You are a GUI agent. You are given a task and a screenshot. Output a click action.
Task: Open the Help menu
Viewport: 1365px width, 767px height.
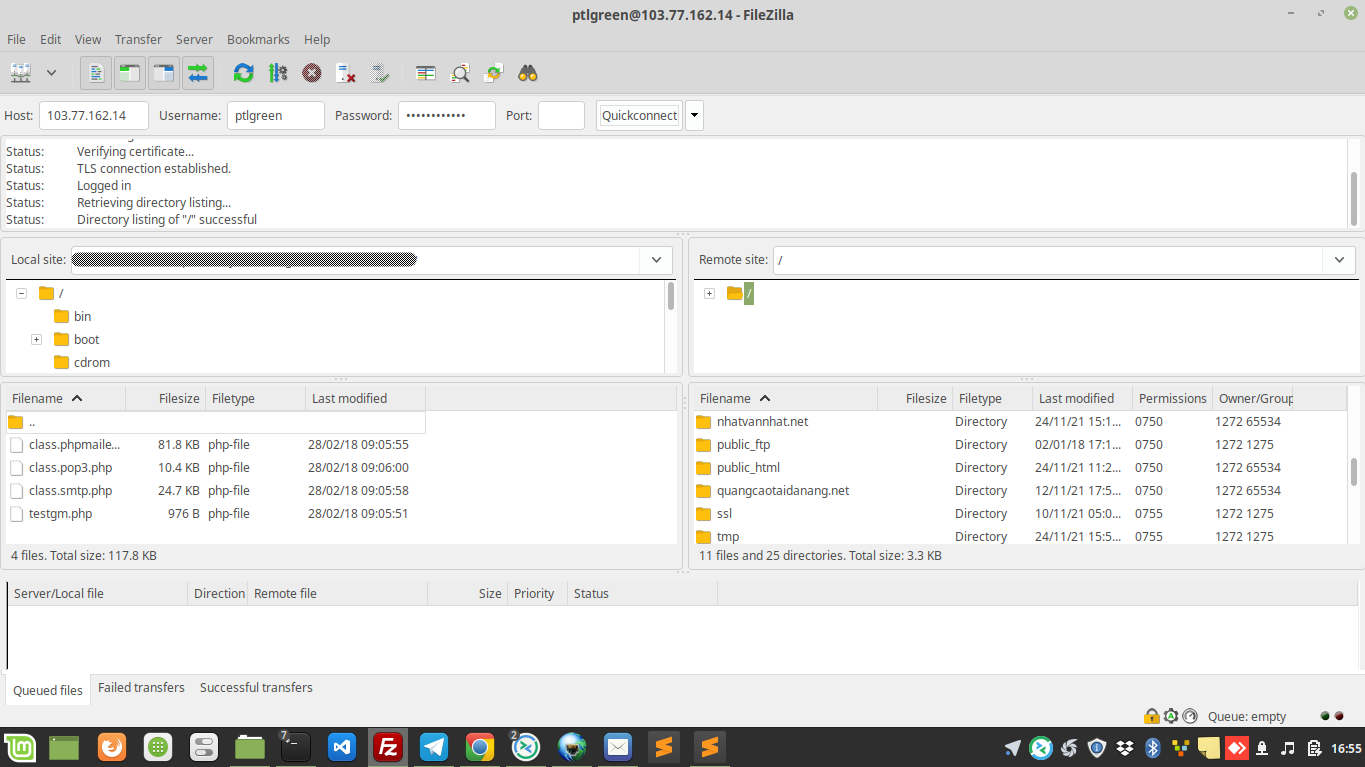click(317, 39)
